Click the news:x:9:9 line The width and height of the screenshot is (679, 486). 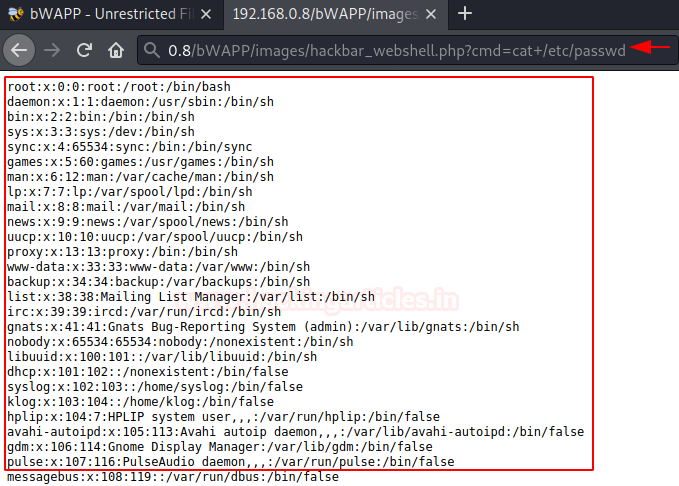tap(148, 222)
